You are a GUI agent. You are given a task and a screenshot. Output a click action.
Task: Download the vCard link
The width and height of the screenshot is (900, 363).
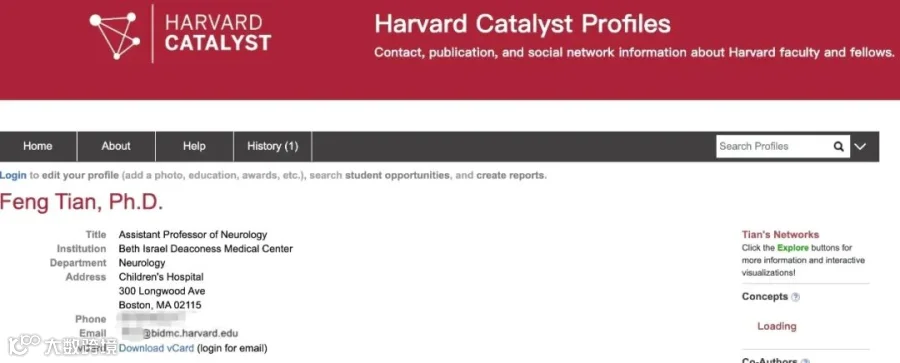pos(157,348)
